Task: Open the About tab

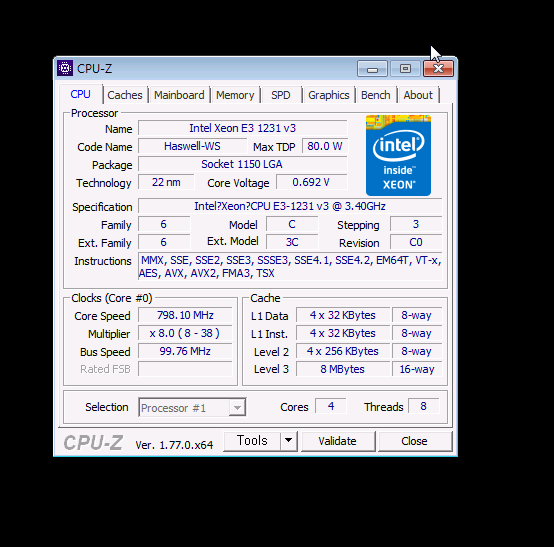Action: point(418,95)
